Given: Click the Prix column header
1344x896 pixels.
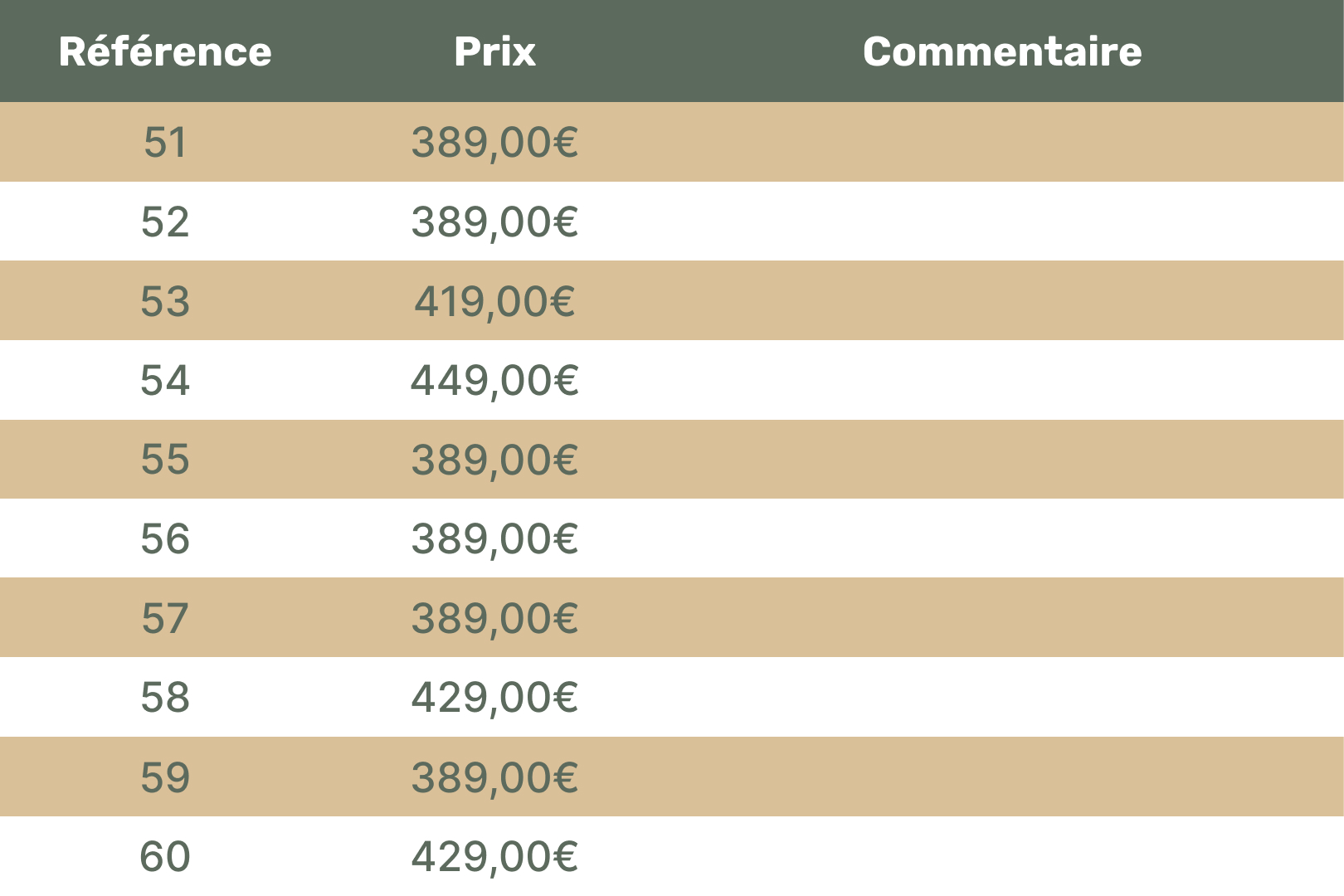Looking at the screenshot, I should (x=494, y=51).
